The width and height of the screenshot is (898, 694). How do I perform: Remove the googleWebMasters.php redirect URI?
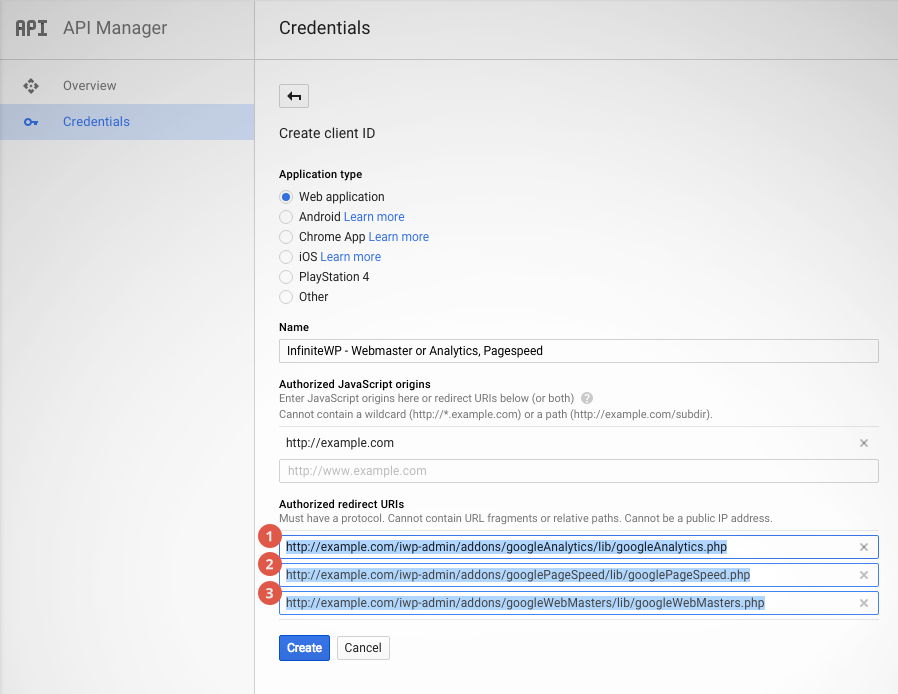click(x=864, y=603)
